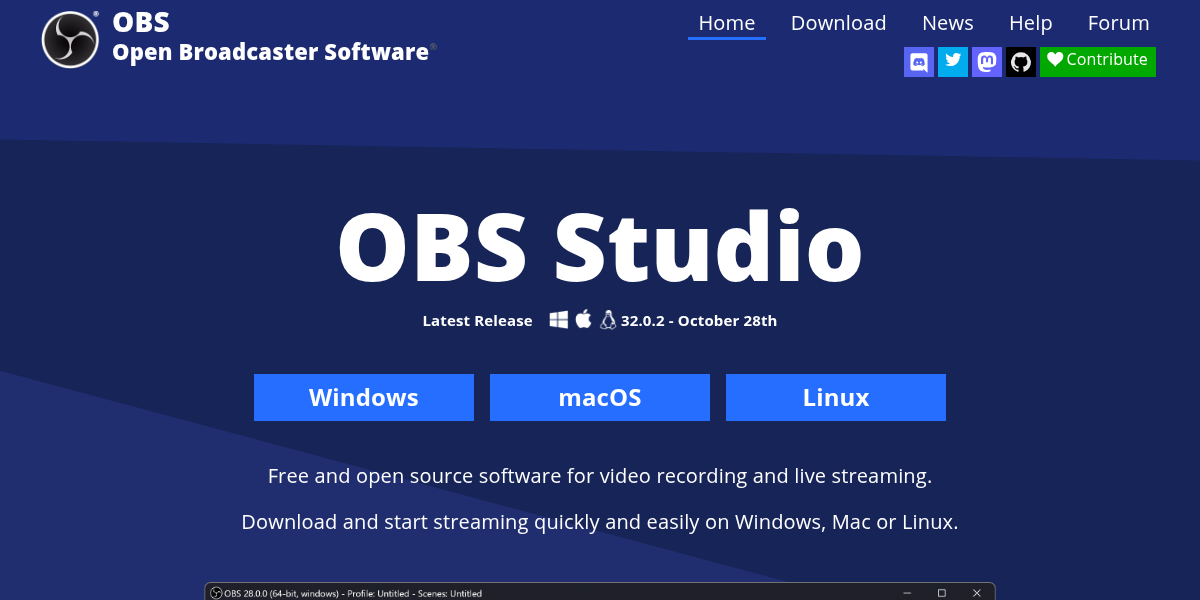Open the Download page

tap(838, 22)
